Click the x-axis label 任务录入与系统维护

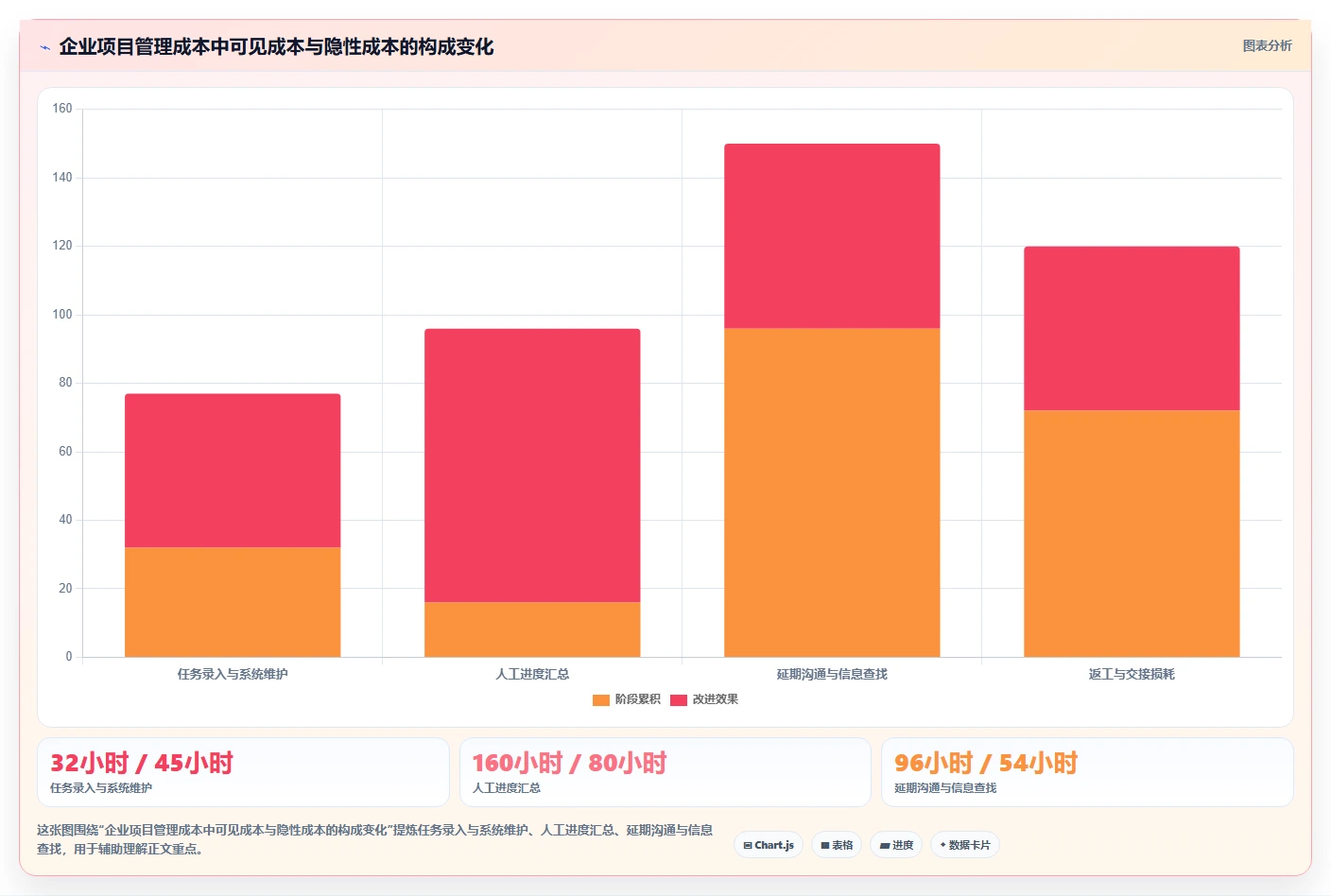[233, 674]
